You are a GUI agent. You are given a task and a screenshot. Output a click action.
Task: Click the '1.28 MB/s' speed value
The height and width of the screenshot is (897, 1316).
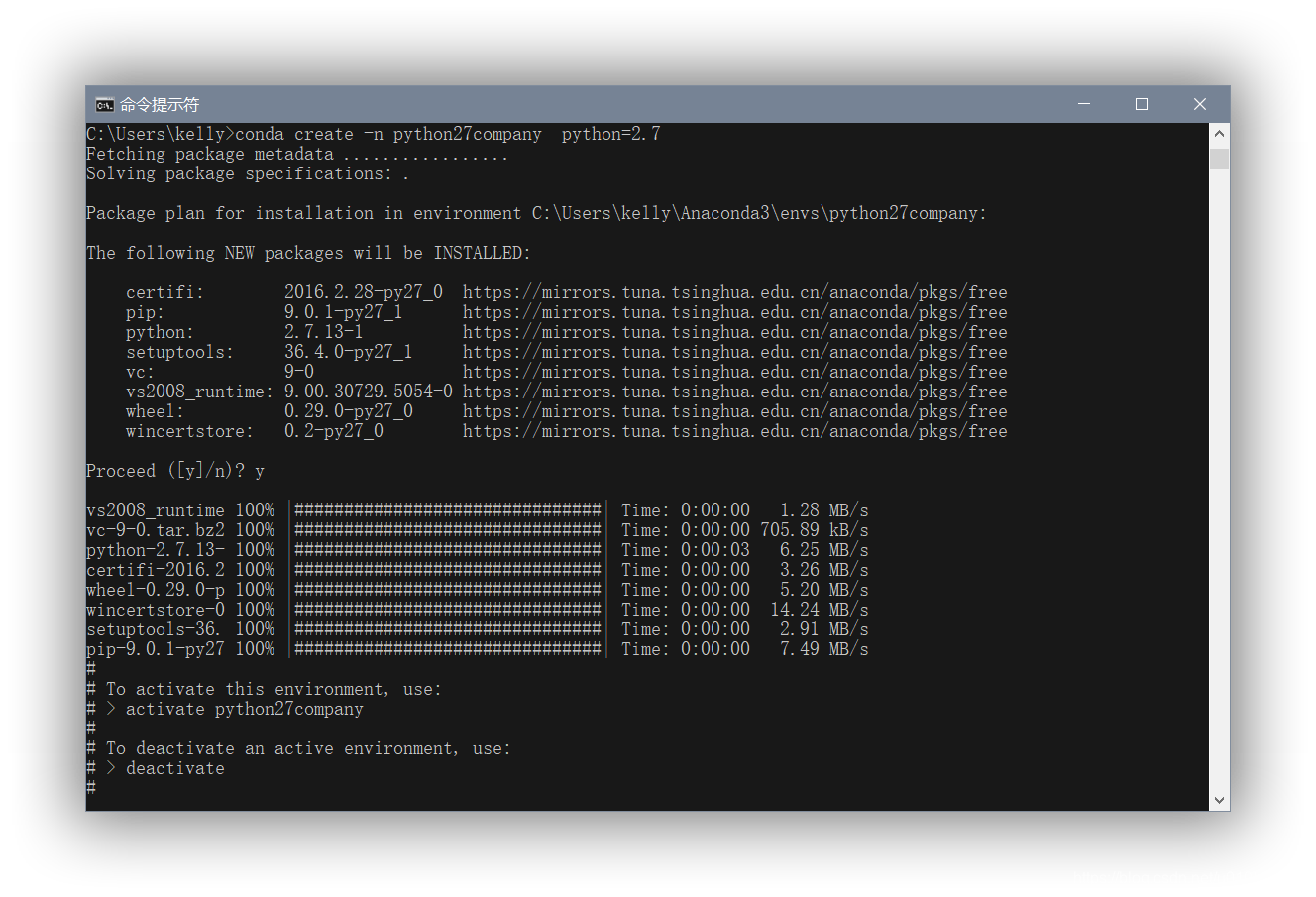(x=824, y=510)
